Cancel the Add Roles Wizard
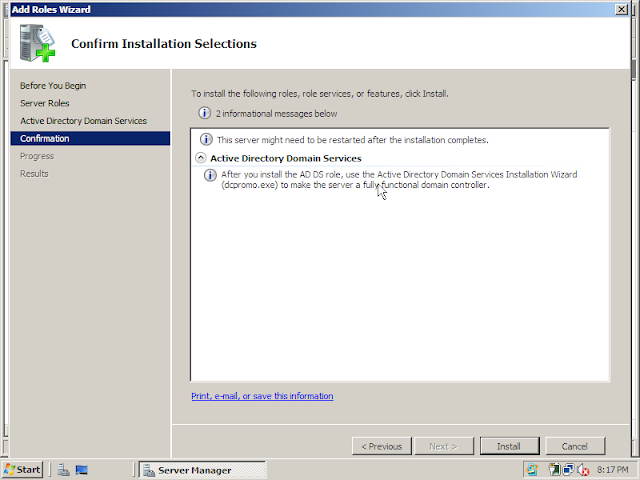This screenshot has width=640, height=480. pyautogui.click(x=575, y=446)
